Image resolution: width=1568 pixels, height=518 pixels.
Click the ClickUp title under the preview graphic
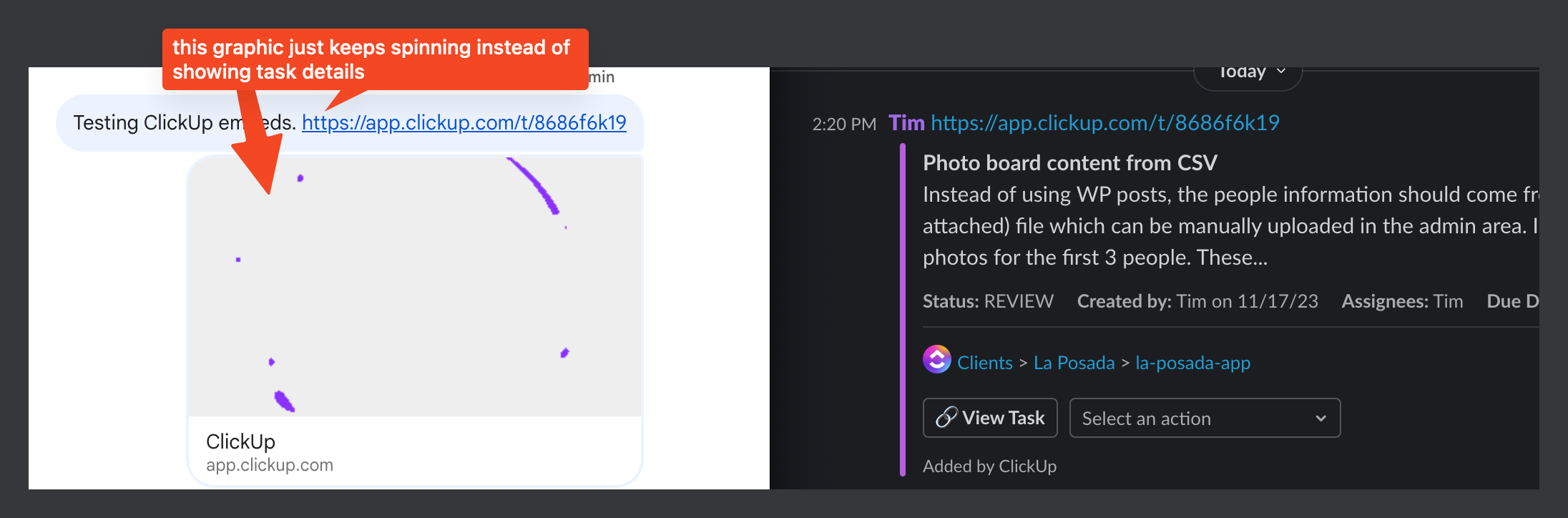[240, 441]
